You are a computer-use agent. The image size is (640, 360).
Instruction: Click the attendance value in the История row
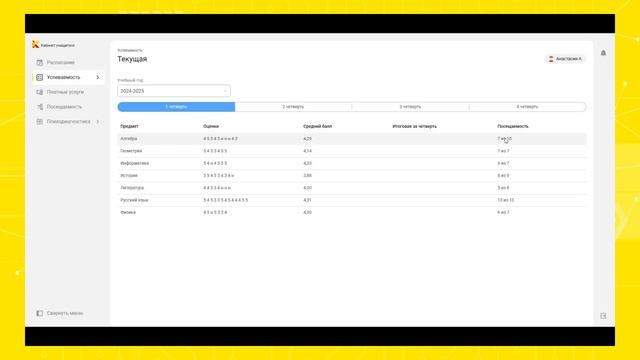point(503,176)
